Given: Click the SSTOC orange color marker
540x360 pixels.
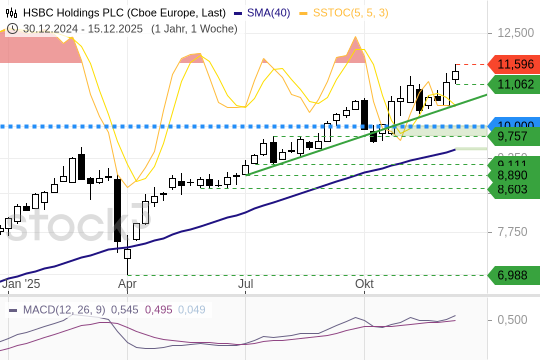Looking at the screenshot, I should [303, 14].
